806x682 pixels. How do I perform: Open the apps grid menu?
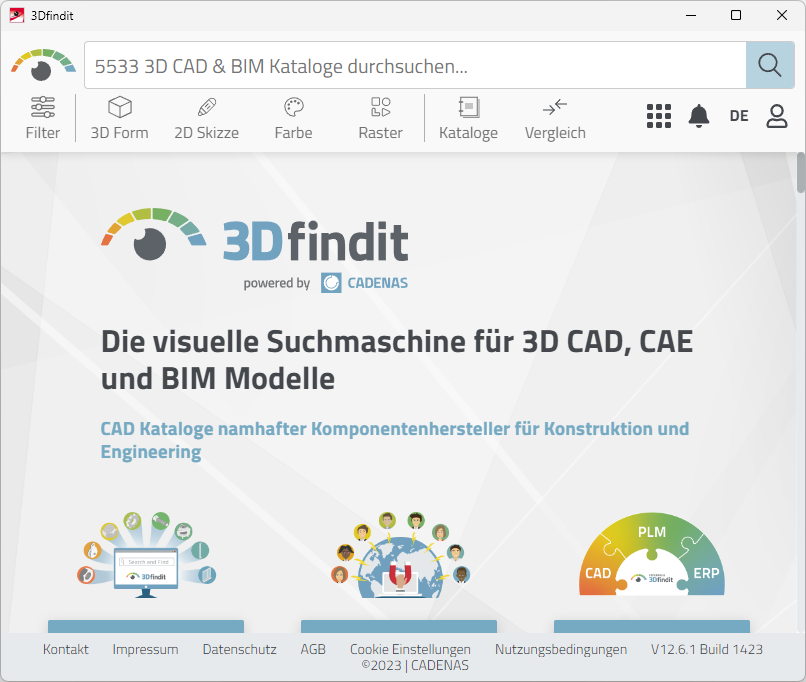click(659, 116)
